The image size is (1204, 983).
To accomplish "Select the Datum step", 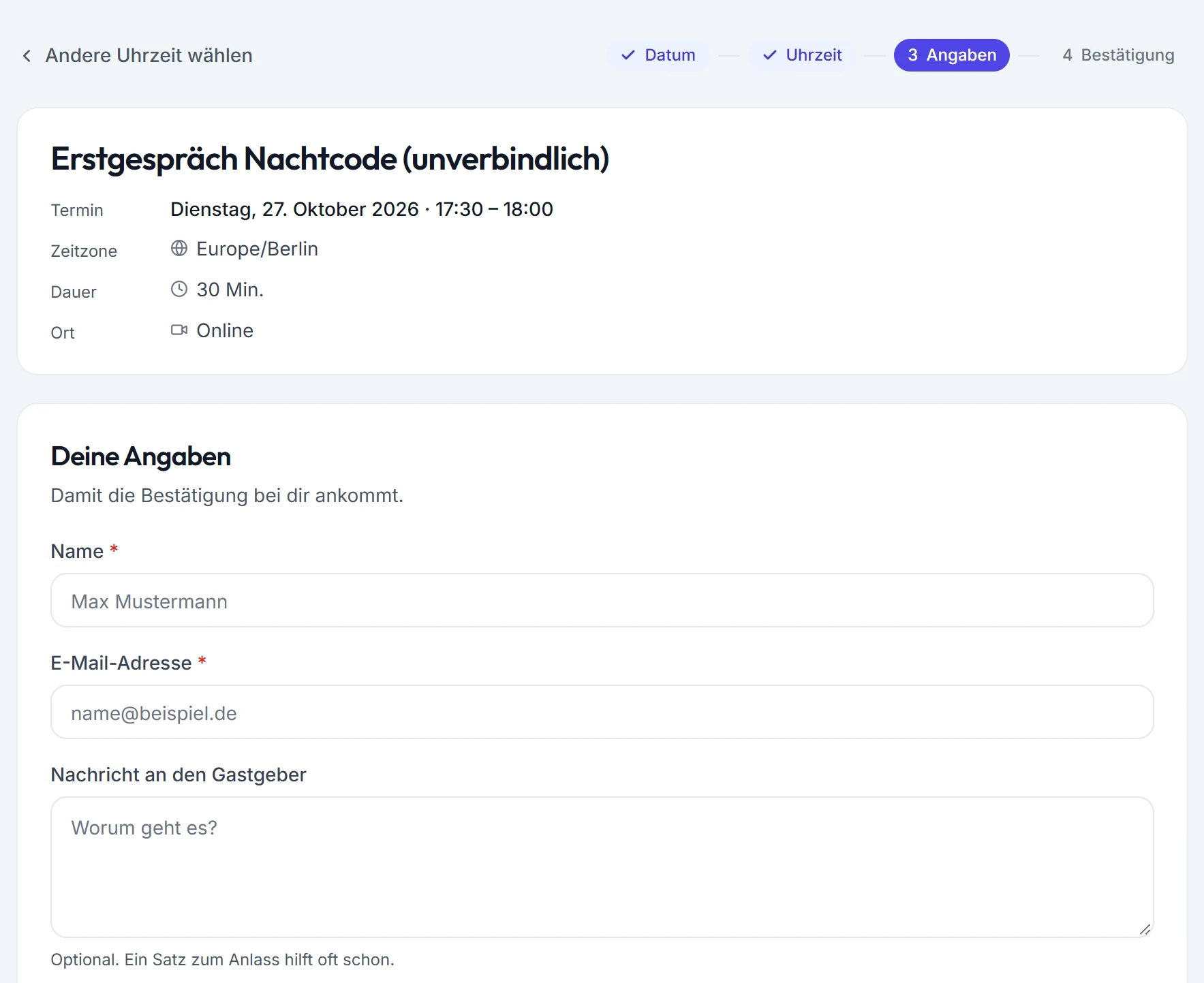I will tap(658, 55).
